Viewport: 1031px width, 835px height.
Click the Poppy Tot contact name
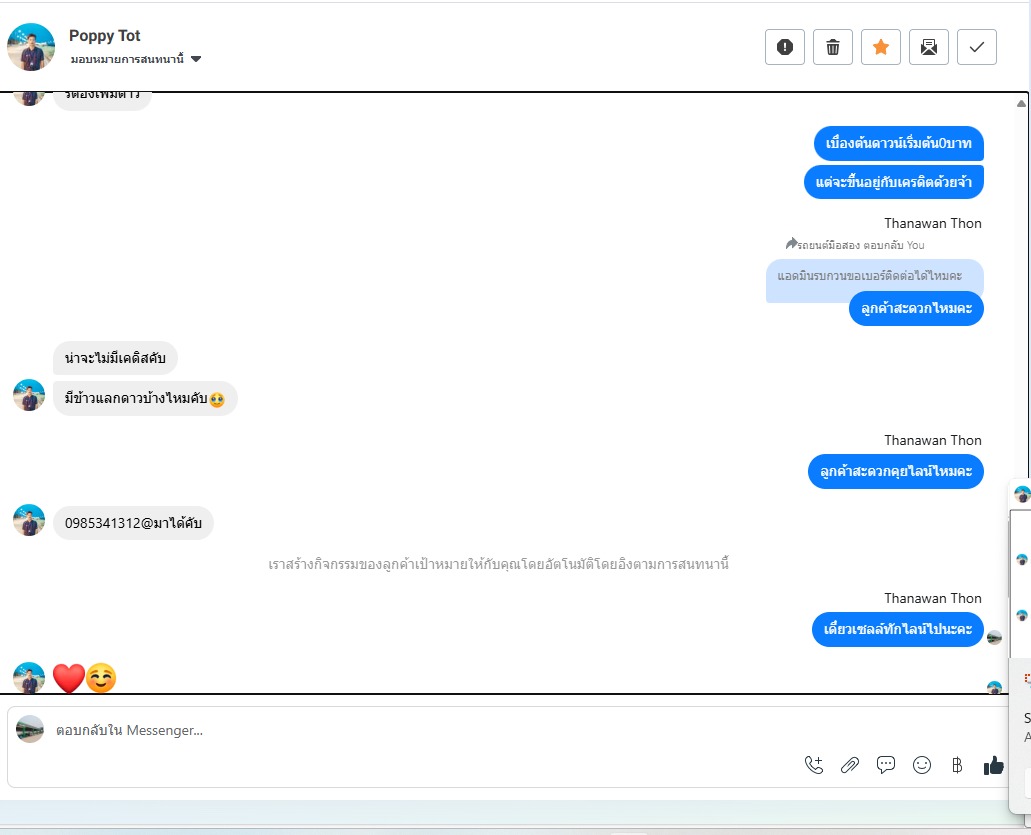click(x=105, y=36)
